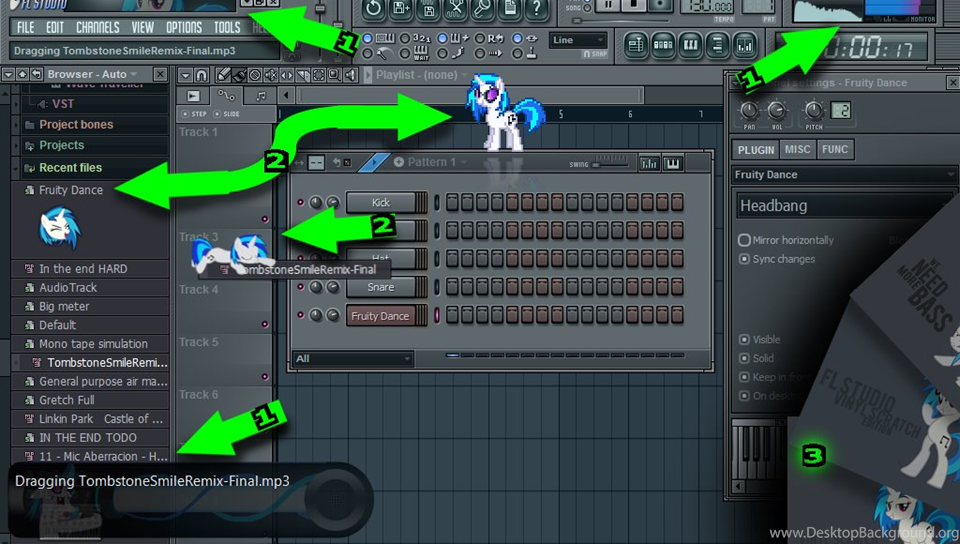Click the Undo history circular arrow icon

[x=373, y=9]
